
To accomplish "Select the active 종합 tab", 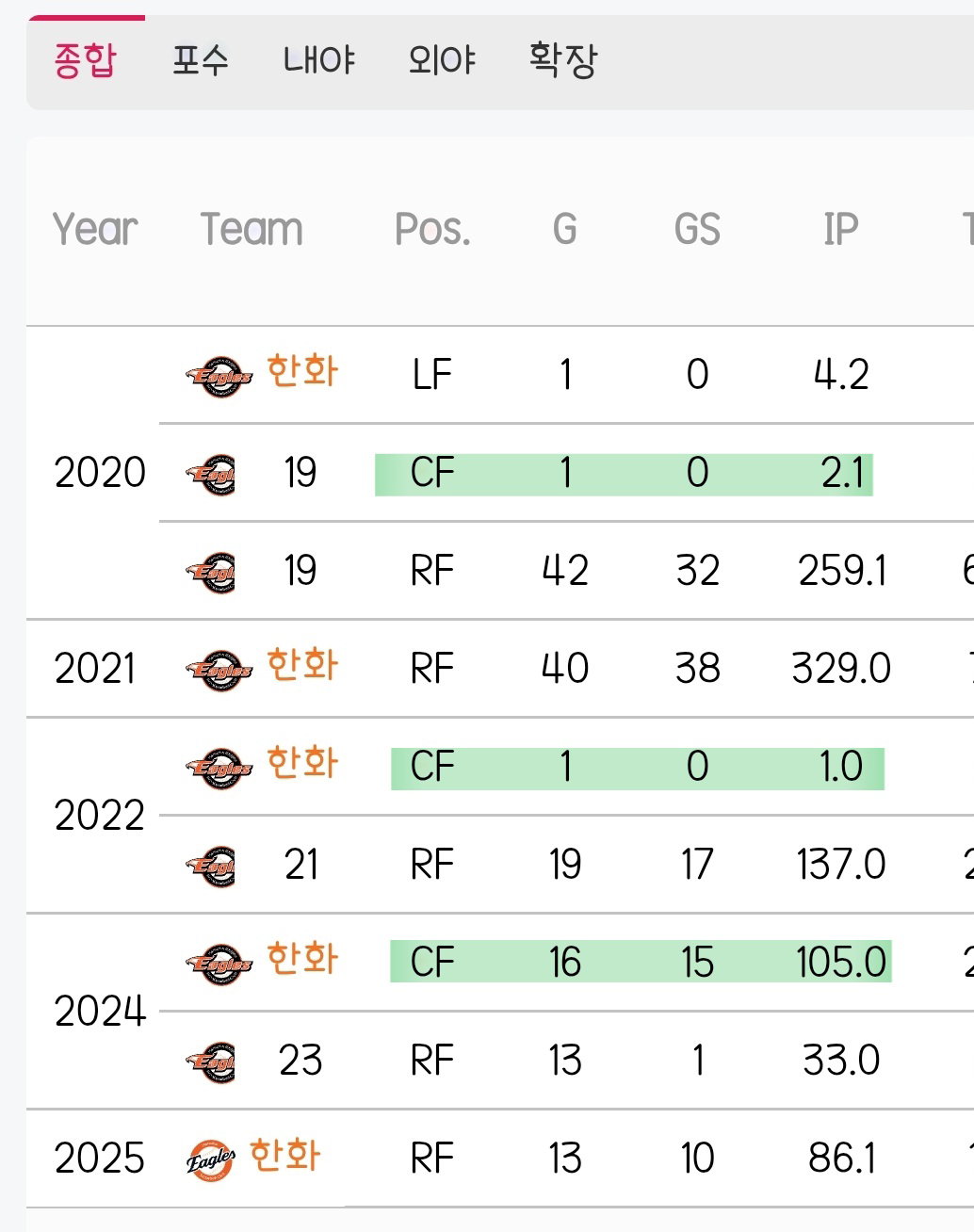I will click(x=86, y=61).
